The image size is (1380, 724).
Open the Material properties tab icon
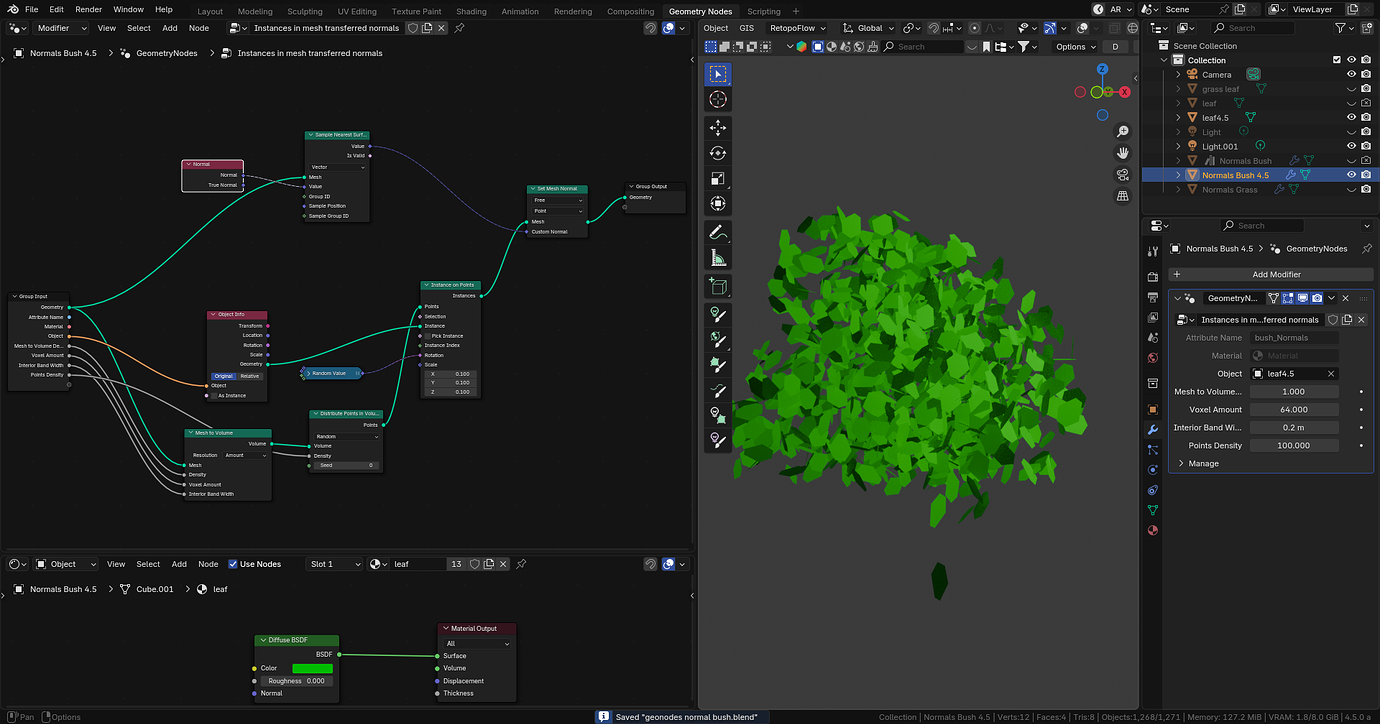(1153, 530)
